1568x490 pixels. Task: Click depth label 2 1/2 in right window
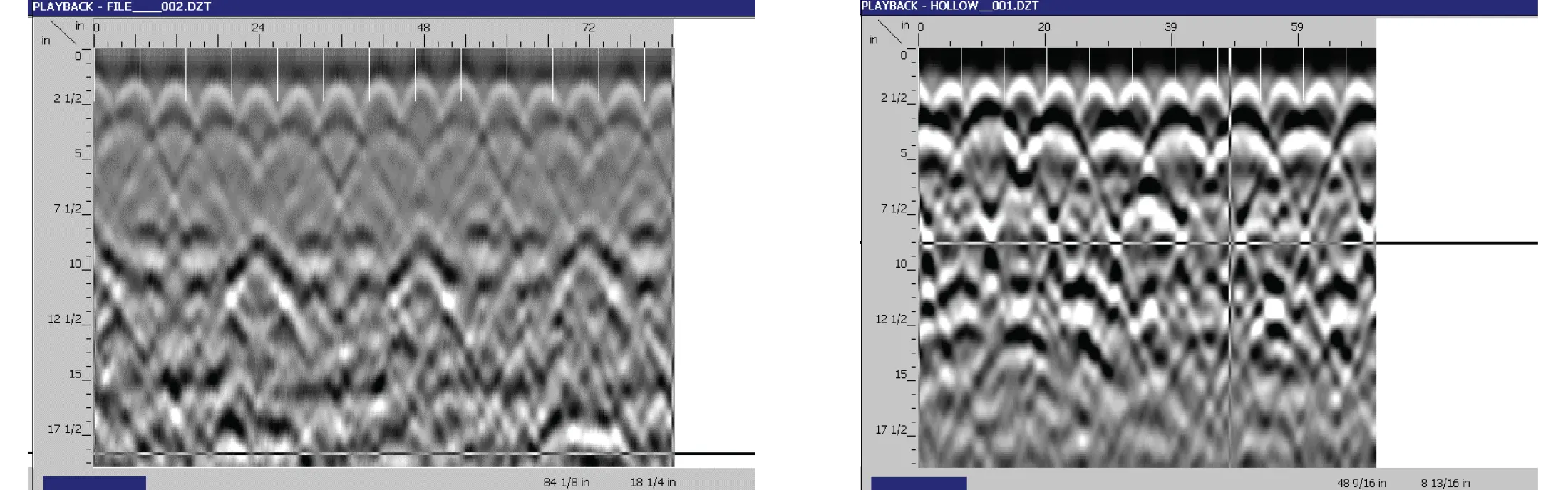(x=894, y=98)
